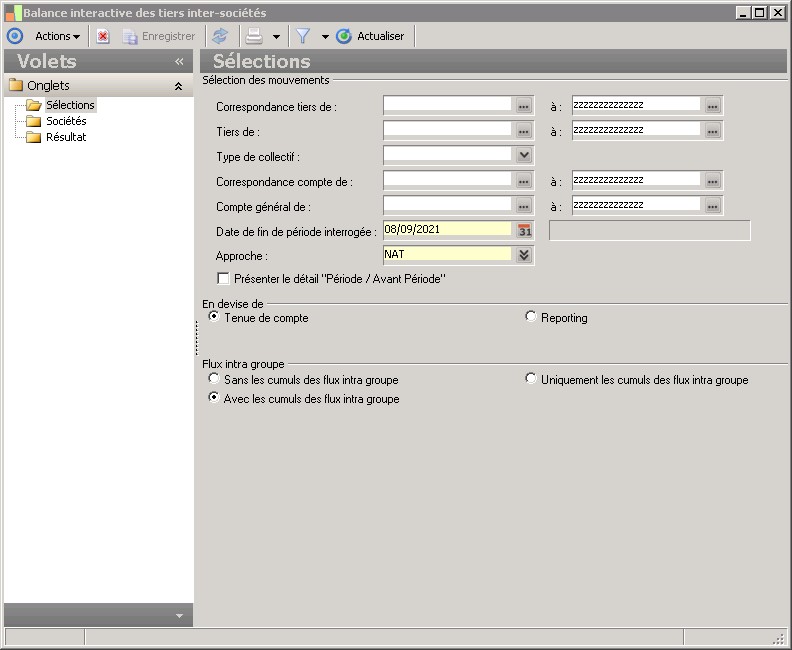Click the blue circle icon in toolbar

(x=14, y=36)
